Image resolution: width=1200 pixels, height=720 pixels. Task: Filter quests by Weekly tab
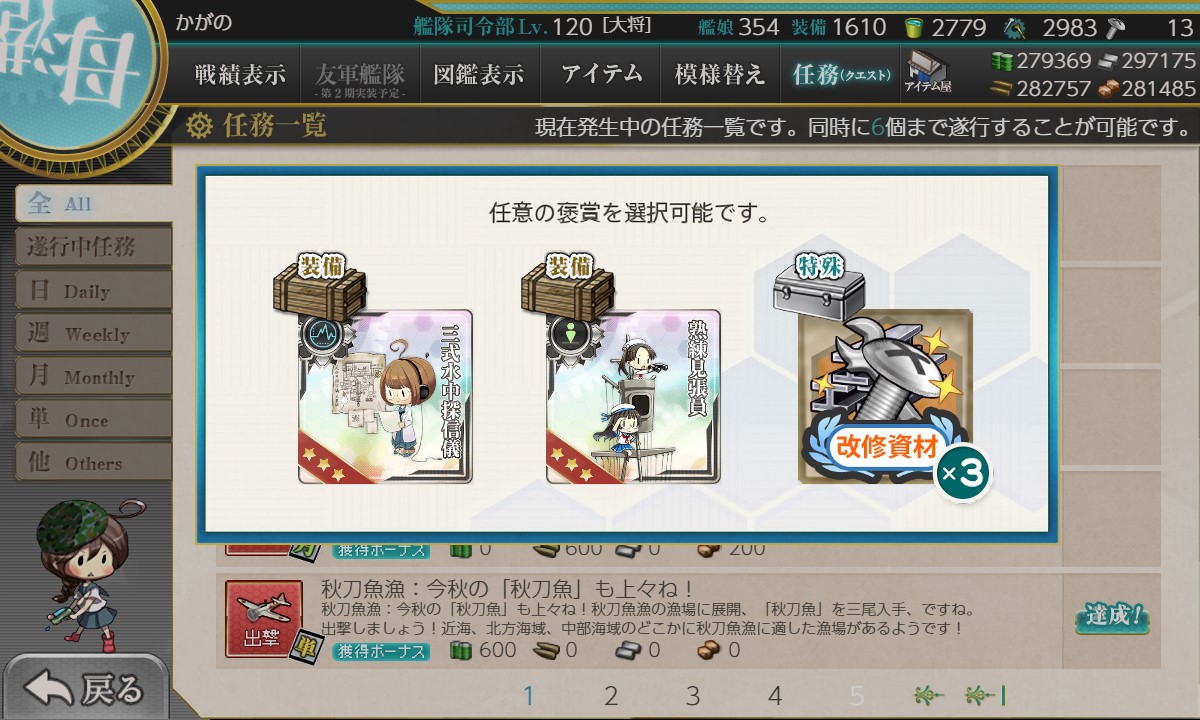pyautogui.click(x=93, y=333)
